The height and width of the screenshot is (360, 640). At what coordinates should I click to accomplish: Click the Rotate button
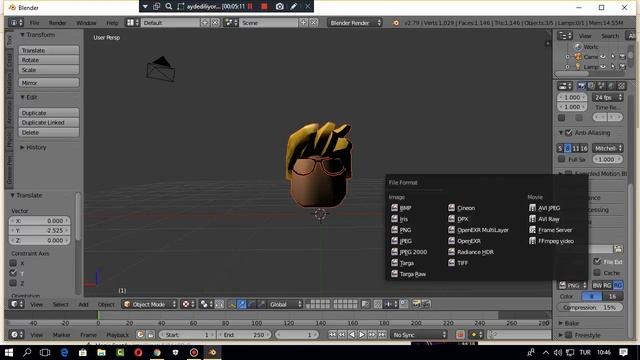(x=49, y=60)
